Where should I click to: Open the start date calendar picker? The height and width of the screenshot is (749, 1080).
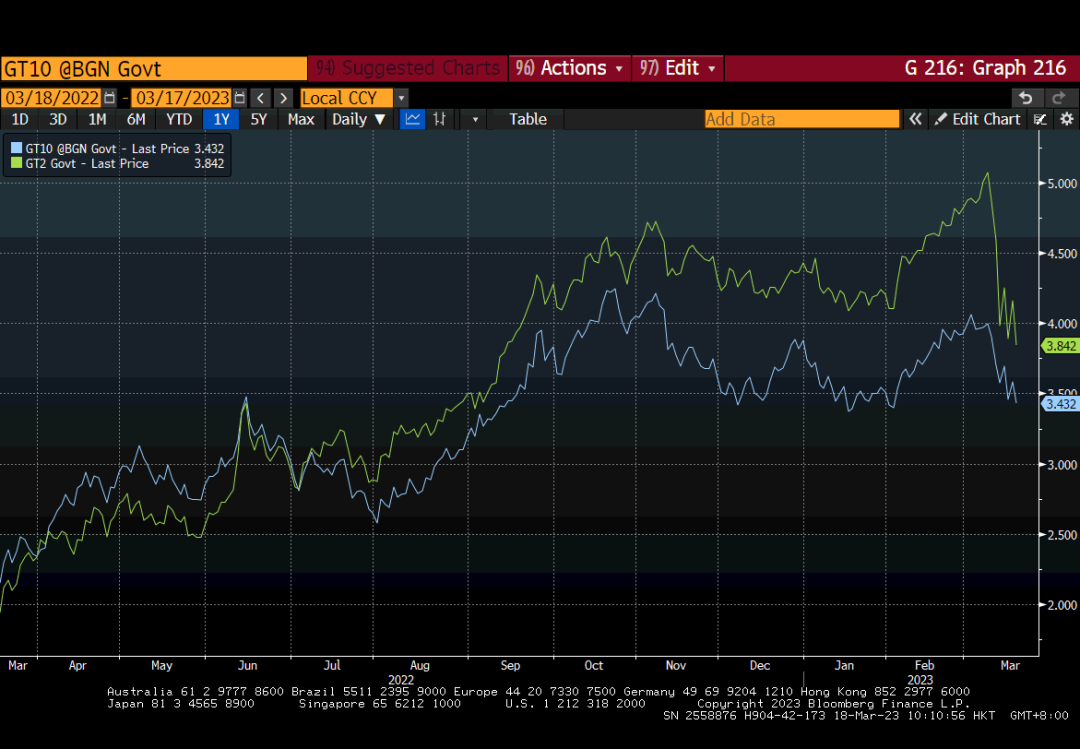point(109,98)
